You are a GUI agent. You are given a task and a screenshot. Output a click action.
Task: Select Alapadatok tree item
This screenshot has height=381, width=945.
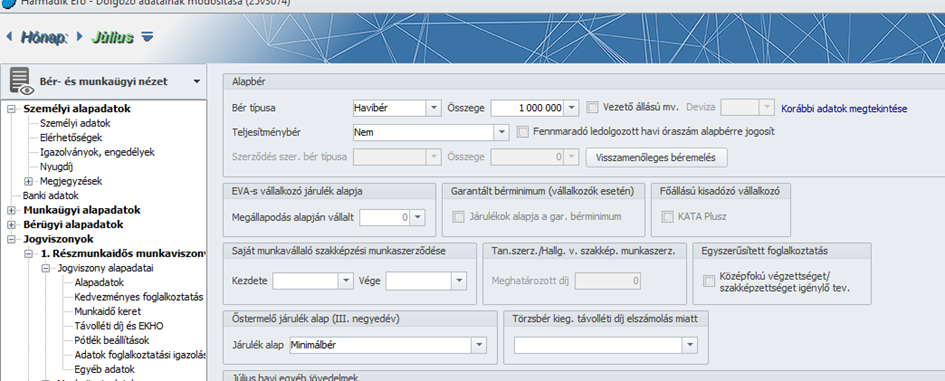point(99,282)
